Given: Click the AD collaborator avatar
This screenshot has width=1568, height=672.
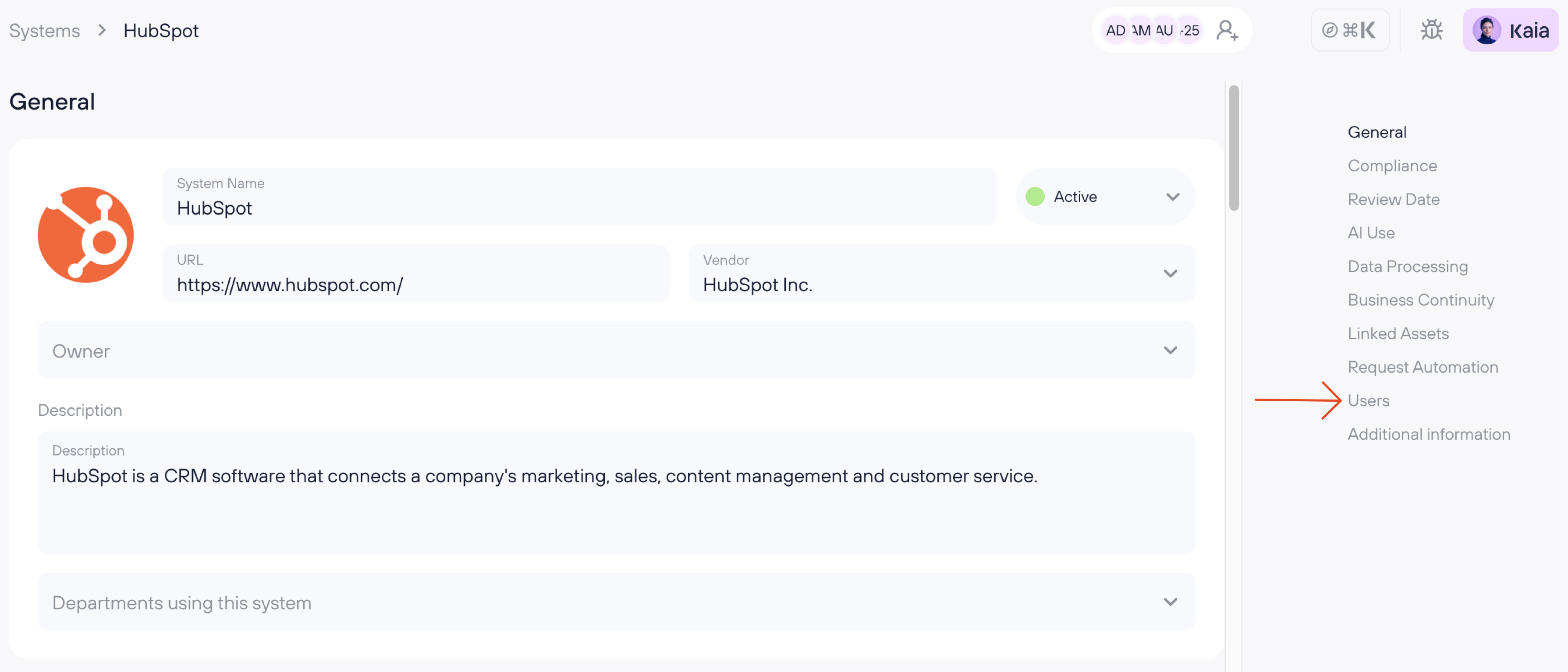Looking at the screenshot, I should tap(1115, 30).
